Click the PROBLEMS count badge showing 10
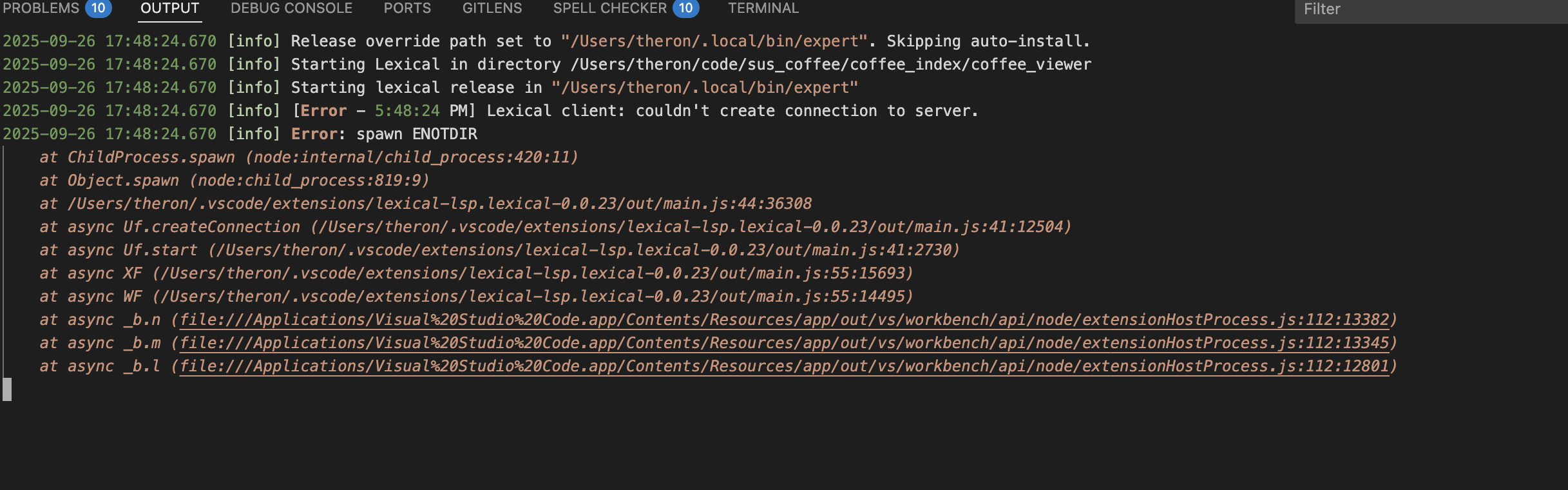1568x490 pixels. [x=98, y=8]
